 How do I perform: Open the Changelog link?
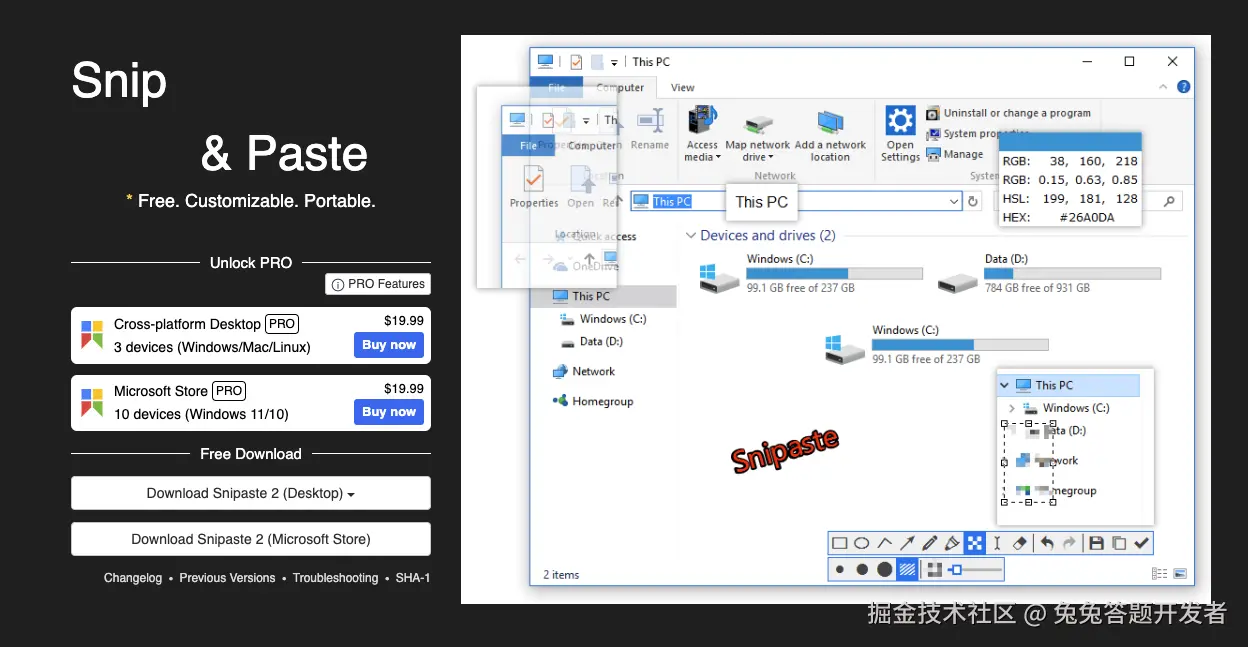[133, 578]
